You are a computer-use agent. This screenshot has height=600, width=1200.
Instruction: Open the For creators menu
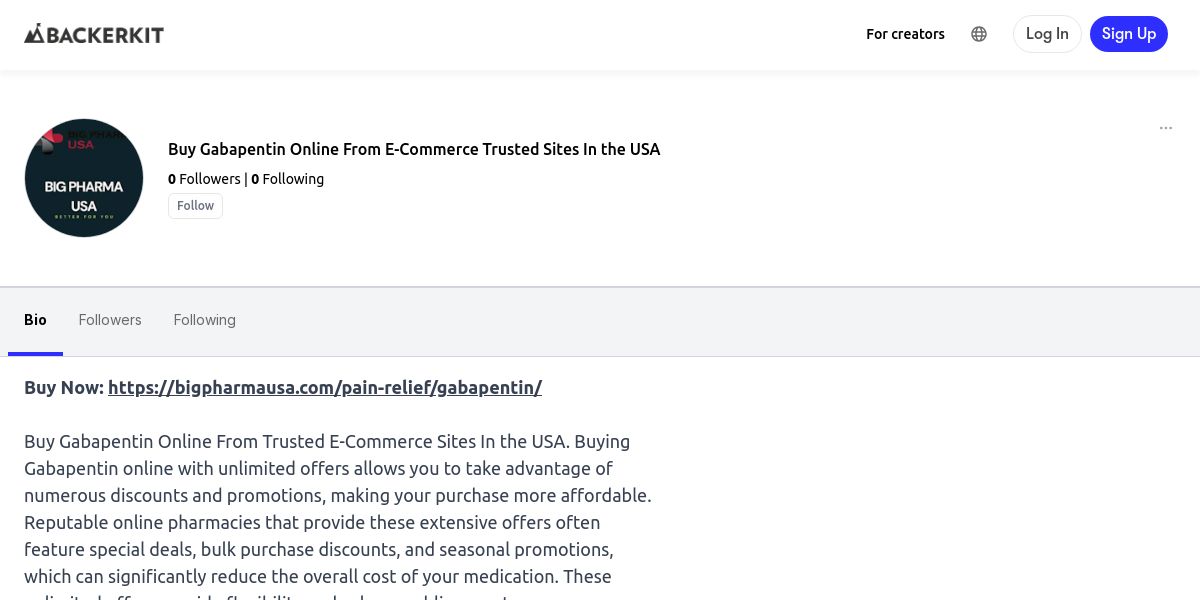click(905, 34)
